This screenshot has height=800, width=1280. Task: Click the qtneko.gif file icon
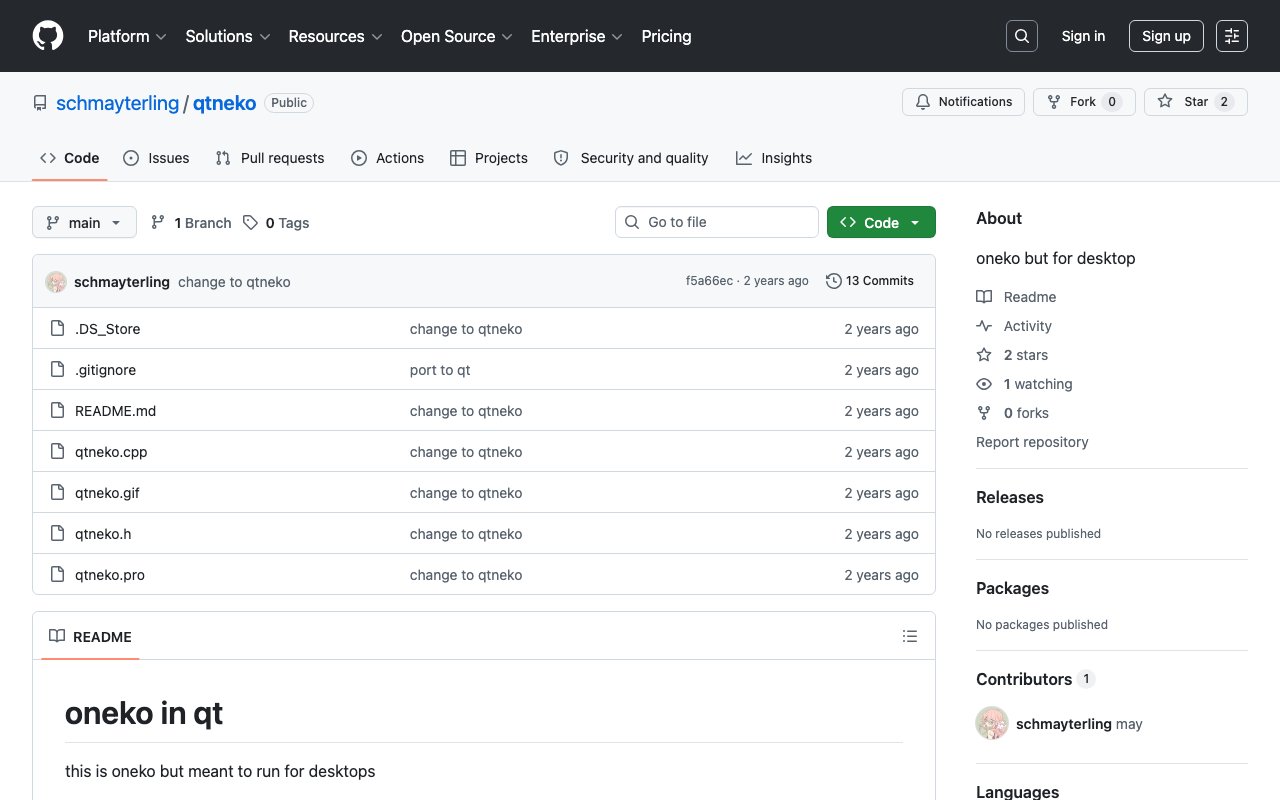coord(58,493)
